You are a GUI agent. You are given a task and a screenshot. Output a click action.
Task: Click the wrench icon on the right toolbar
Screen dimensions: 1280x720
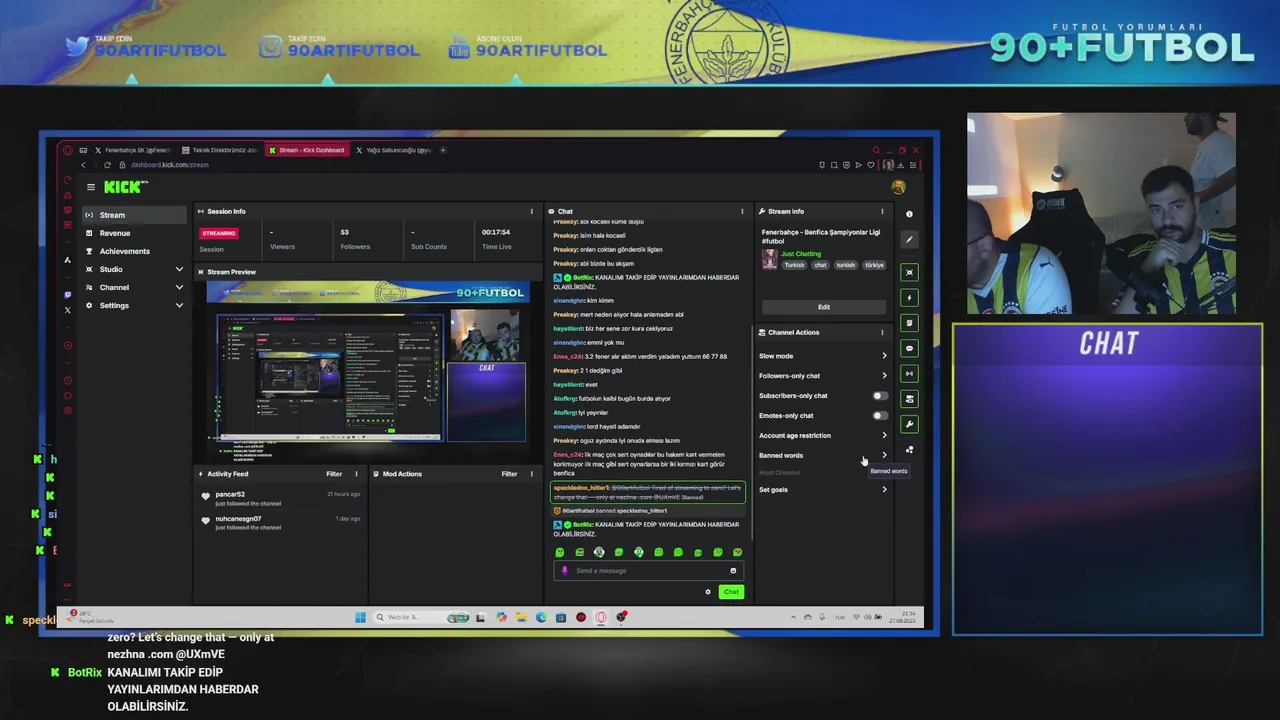[x=909, y=424]
